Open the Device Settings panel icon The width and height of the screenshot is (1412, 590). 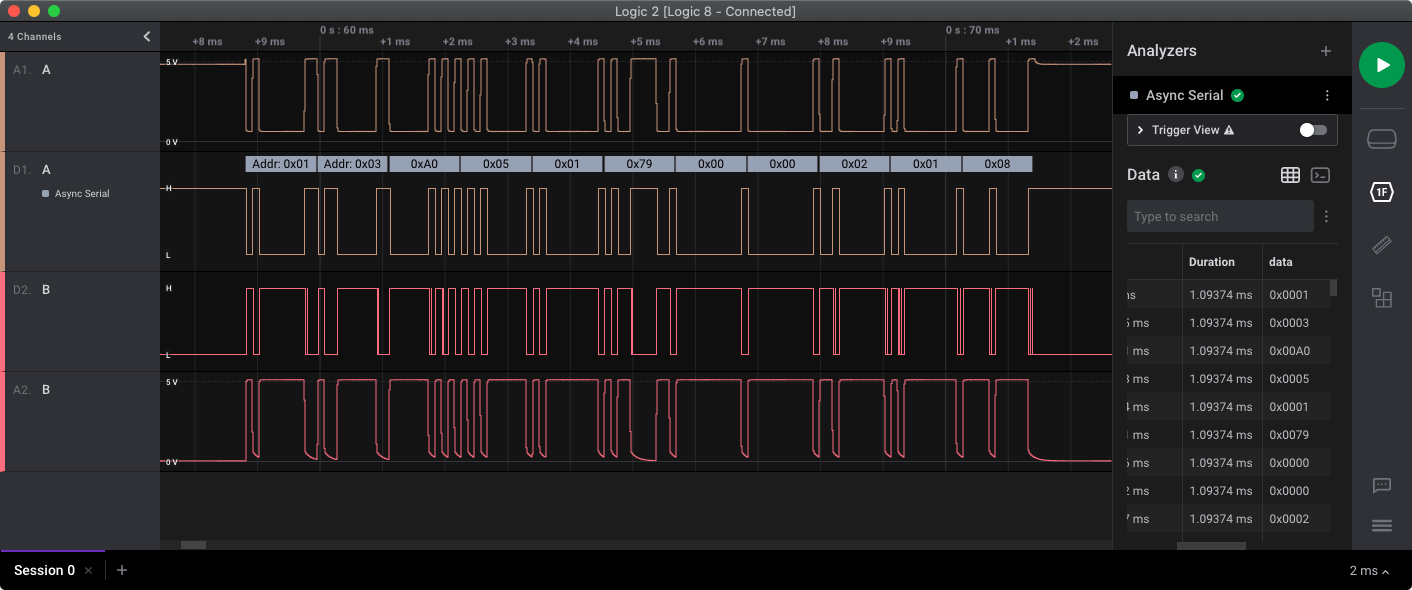pos(1381,139)
